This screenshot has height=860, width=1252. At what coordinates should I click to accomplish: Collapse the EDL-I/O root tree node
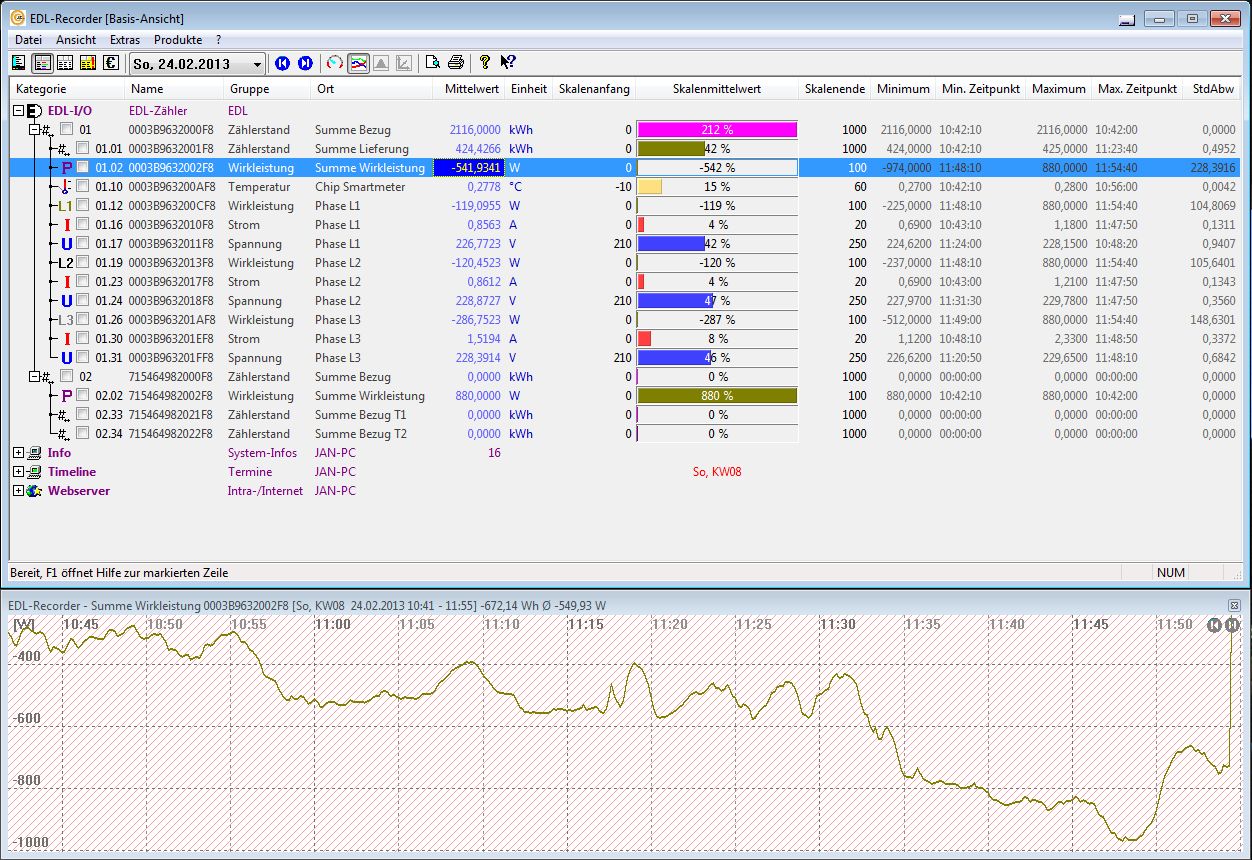pos(18,111)
